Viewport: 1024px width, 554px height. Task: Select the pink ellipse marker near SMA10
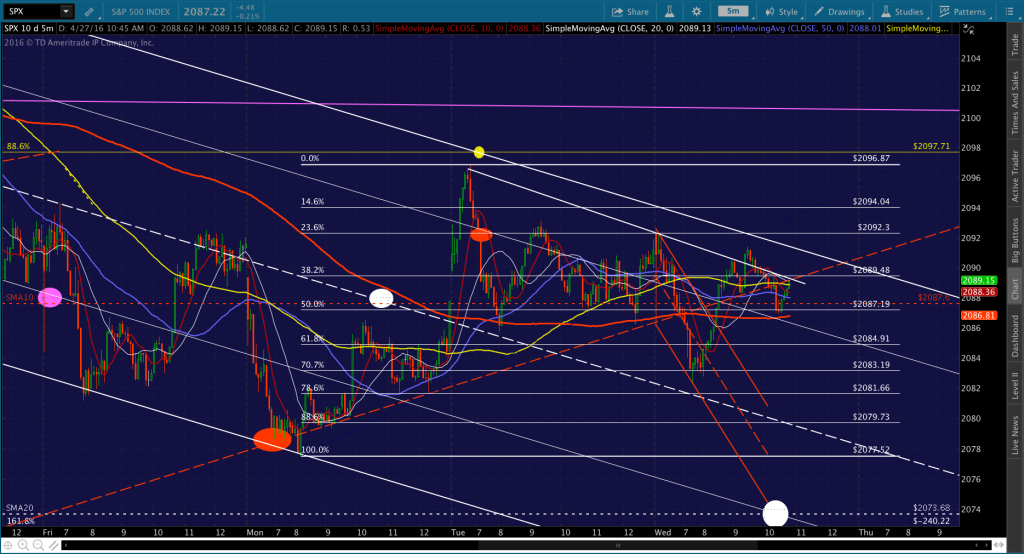click(x=50, y=297)
